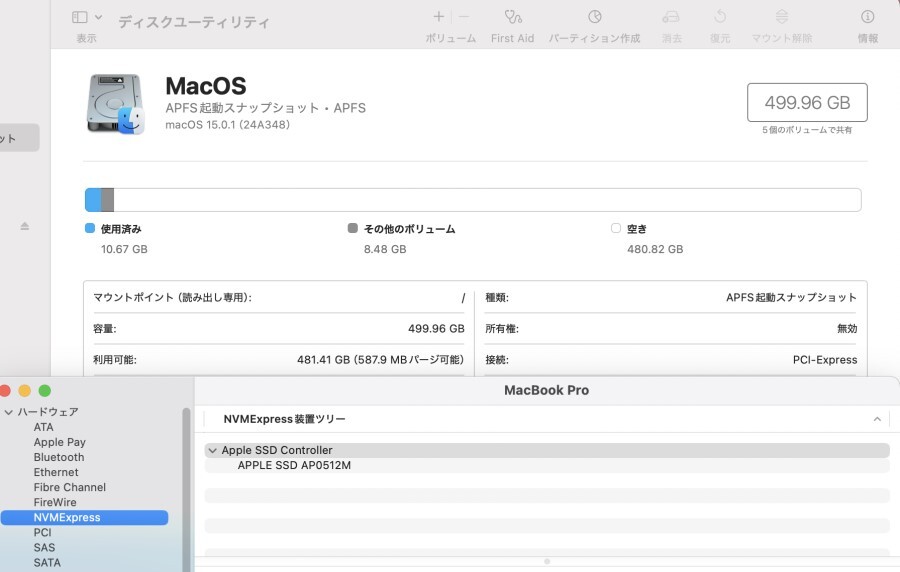Click the 499.96 GB capacity box
This screenshot has width=900, height=572.
tap(807, 102)
